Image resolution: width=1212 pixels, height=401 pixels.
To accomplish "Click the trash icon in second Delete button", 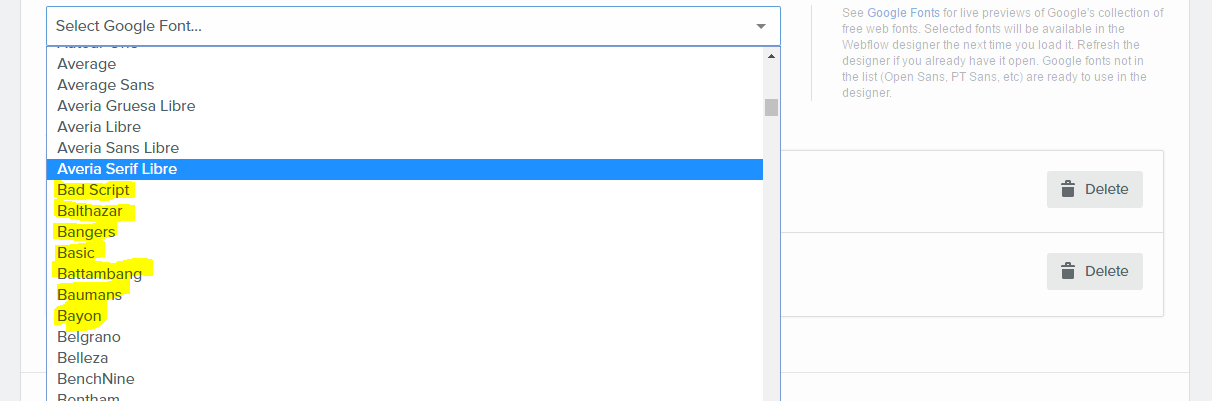I will click(1068, 271).
